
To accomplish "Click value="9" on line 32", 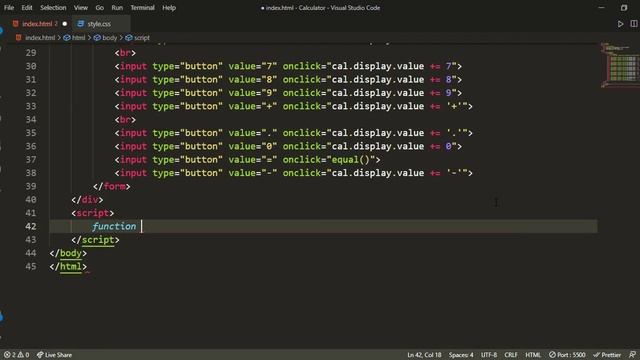I will pyautogui.click(x=253, y=93).
